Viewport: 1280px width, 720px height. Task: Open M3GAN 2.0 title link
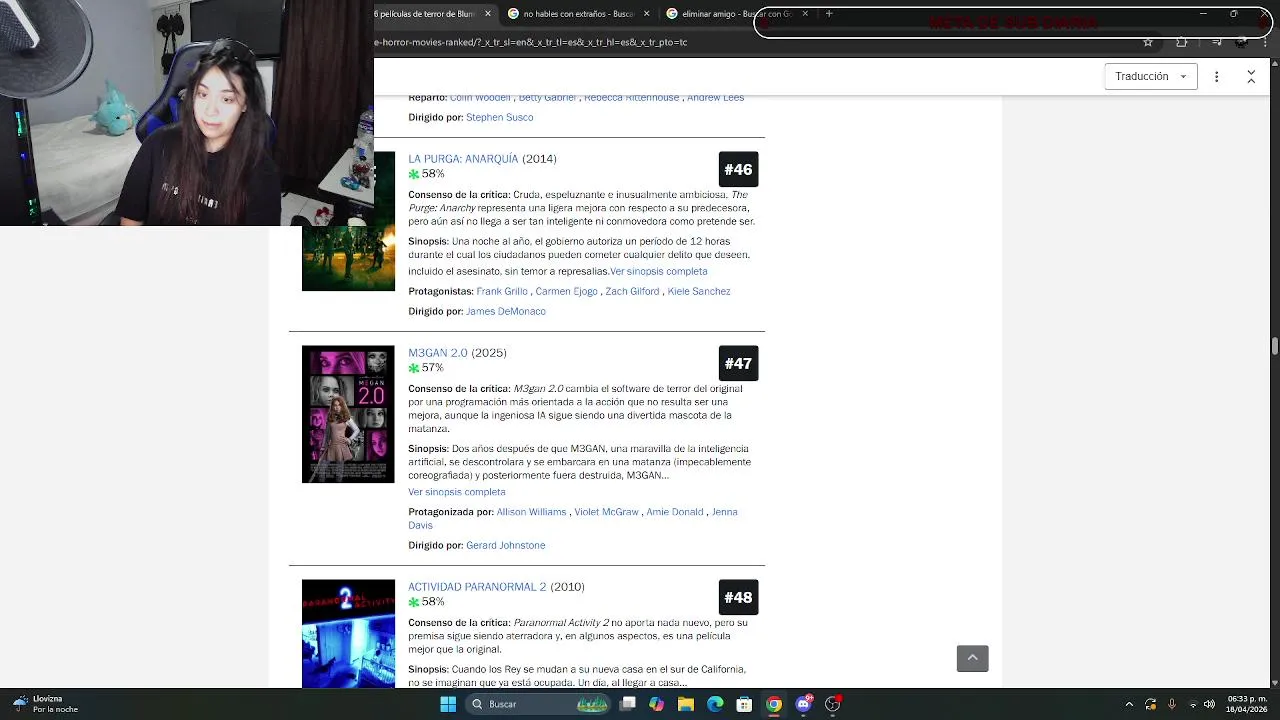click(x=438, y=353)
